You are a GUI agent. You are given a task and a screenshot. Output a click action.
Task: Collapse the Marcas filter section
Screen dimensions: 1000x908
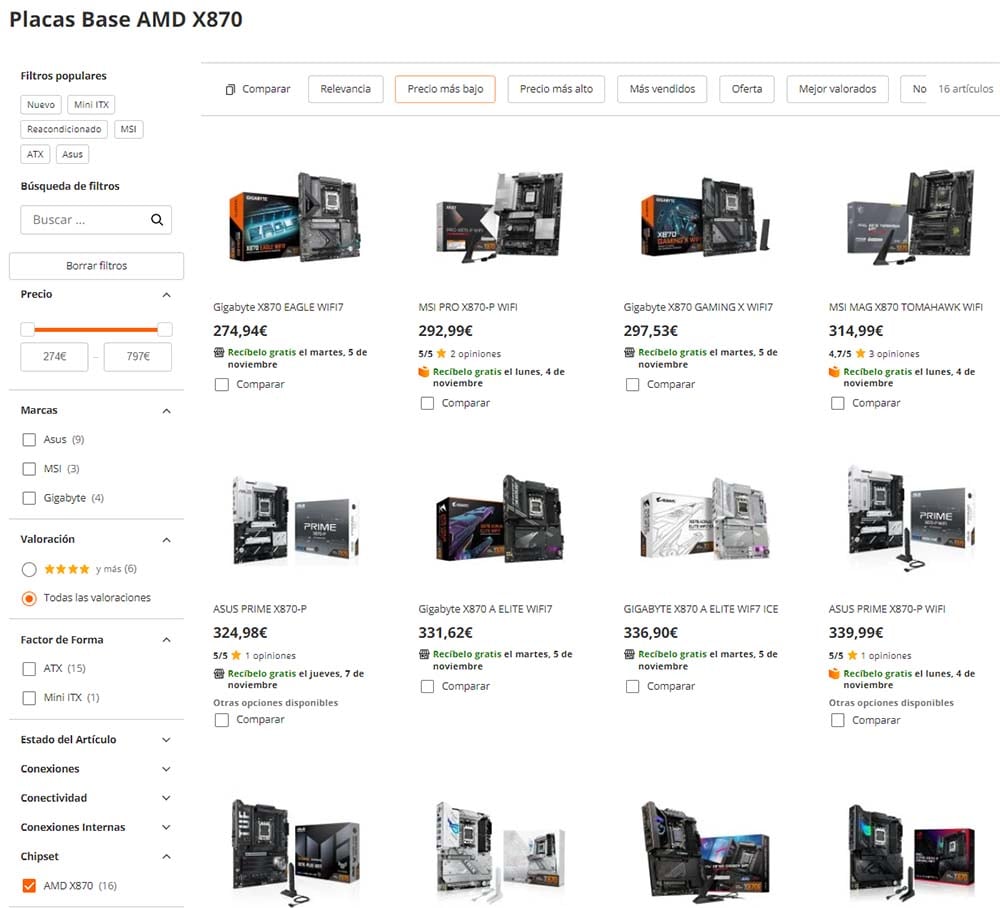point(166,411)
